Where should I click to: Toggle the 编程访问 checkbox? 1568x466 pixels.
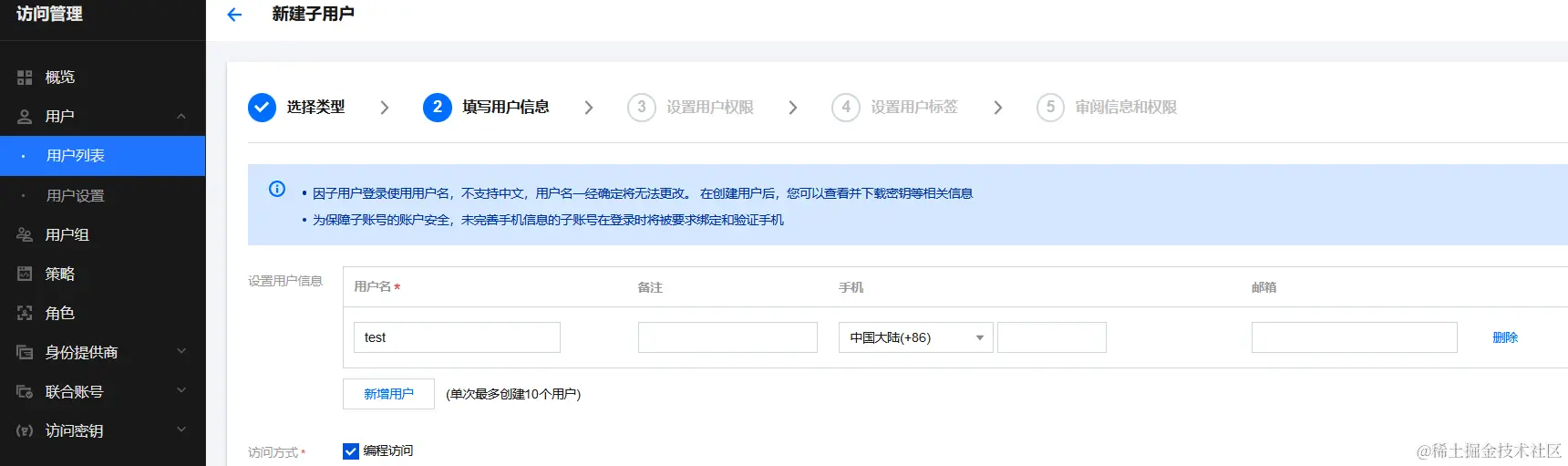point(351,450)
